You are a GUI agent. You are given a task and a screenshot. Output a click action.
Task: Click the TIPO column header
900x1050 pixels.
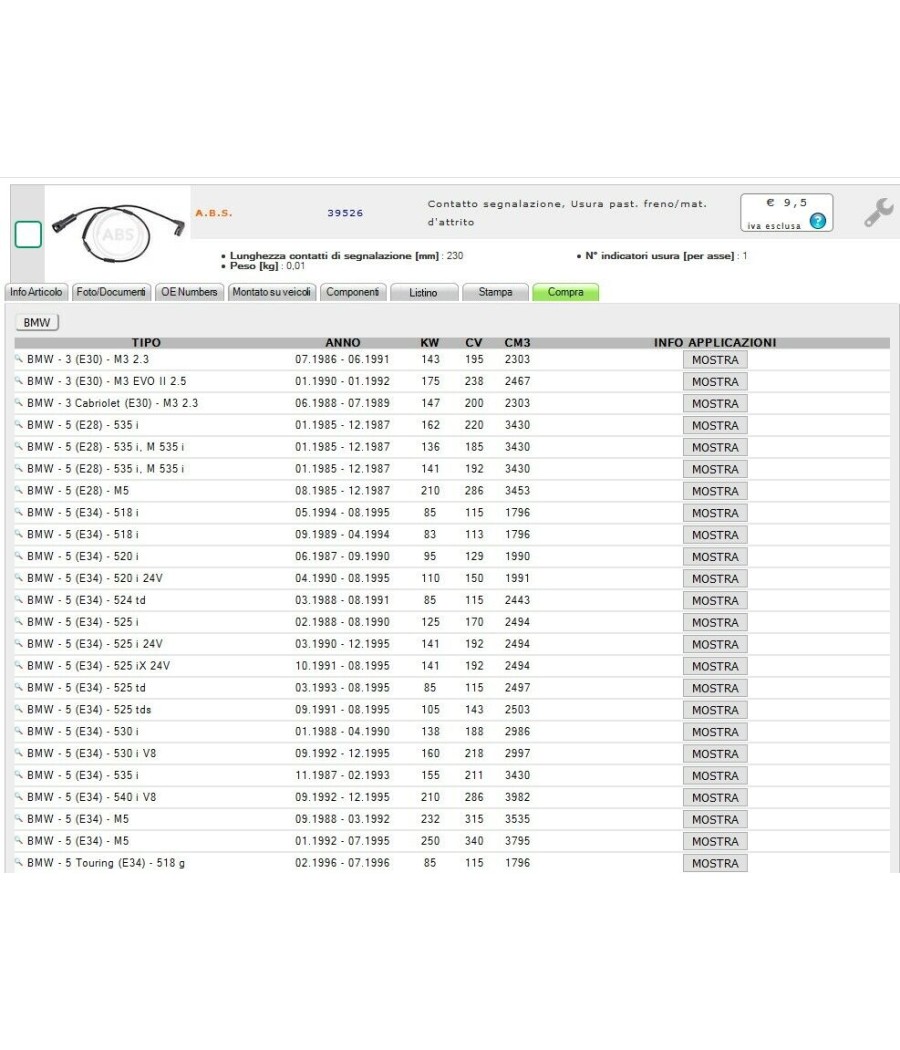[x=146, y=342]
